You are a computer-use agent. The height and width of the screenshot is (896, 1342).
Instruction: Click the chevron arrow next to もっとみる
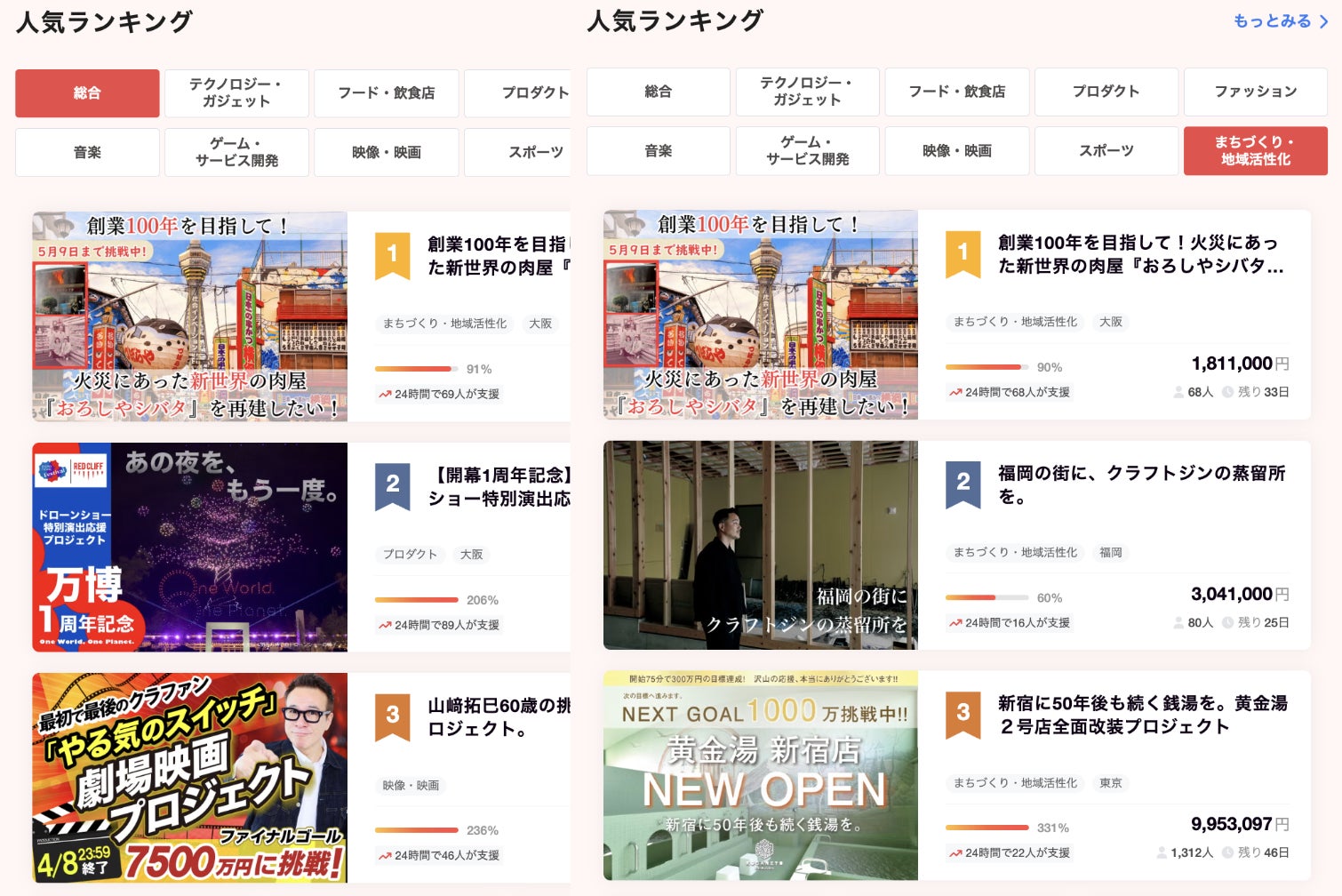[1323, 21]
